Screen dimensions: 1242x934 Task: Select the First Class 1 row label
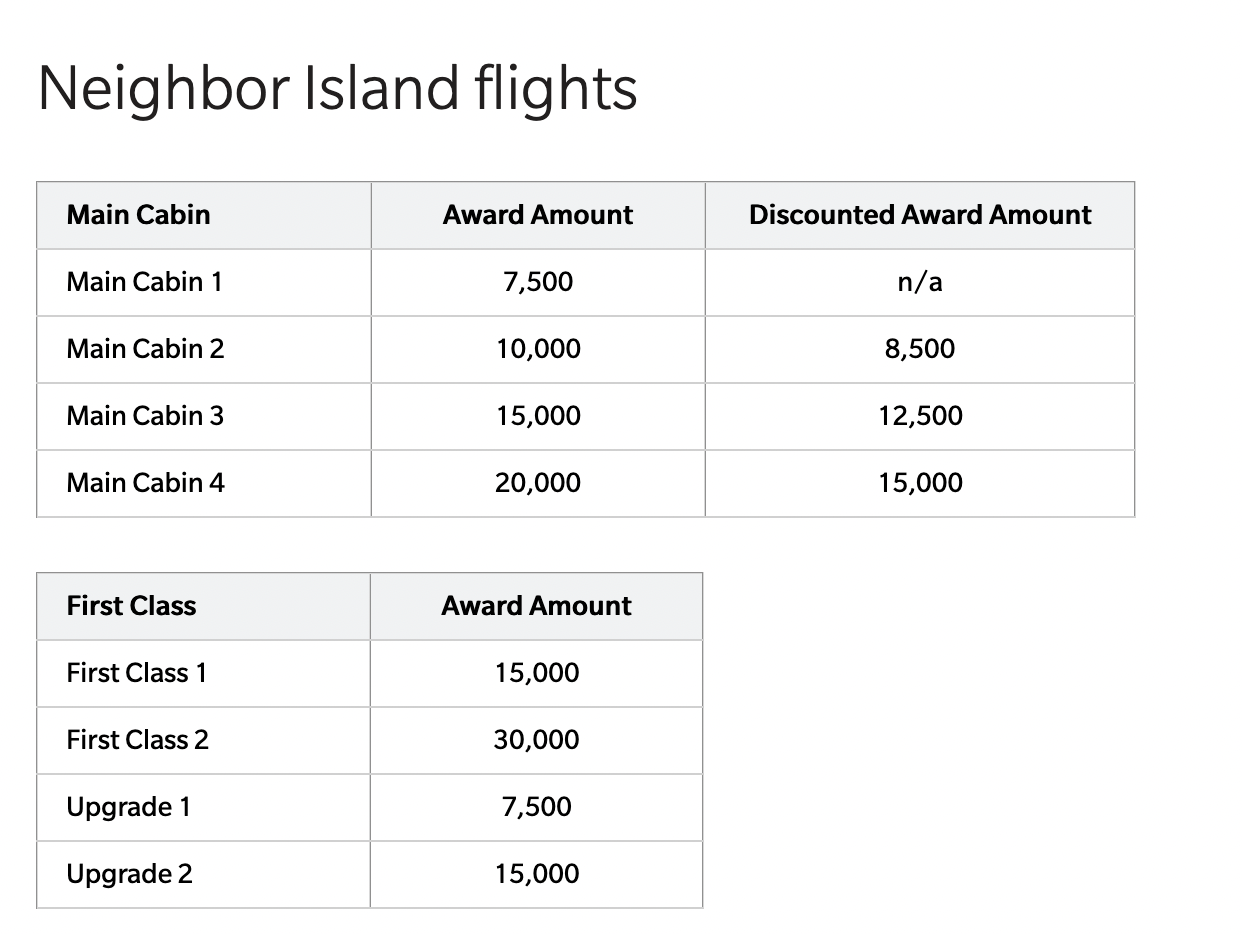[x=136, y=673]
